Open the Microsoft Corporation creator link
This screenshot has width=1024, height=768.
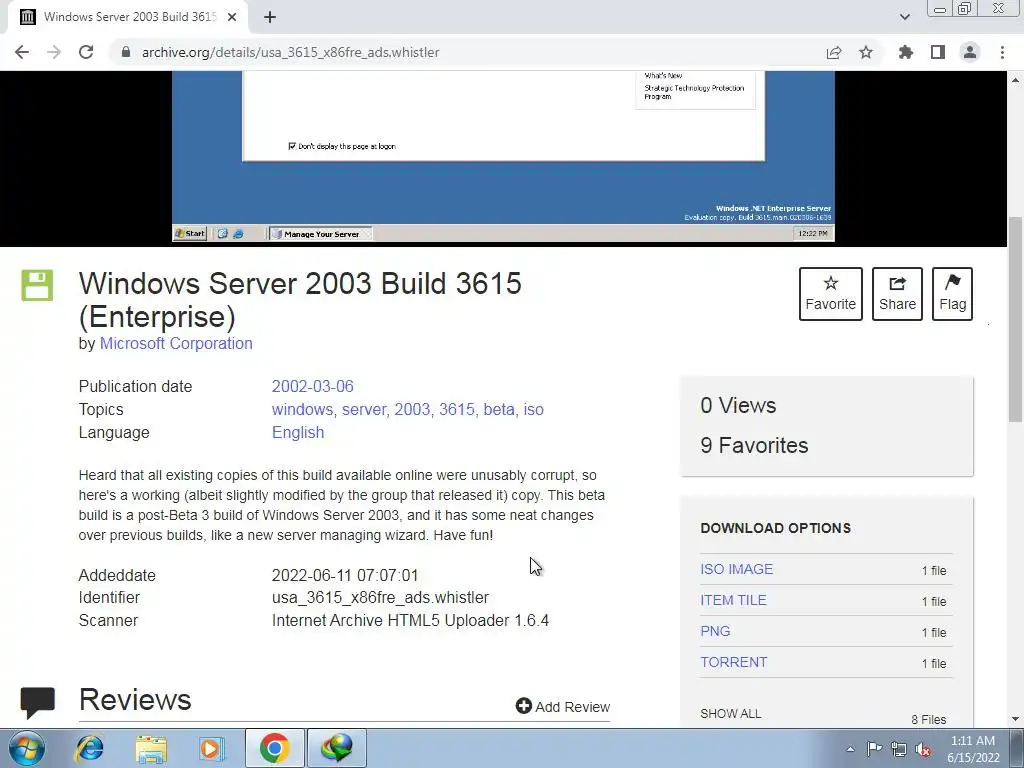pos(176,344)
